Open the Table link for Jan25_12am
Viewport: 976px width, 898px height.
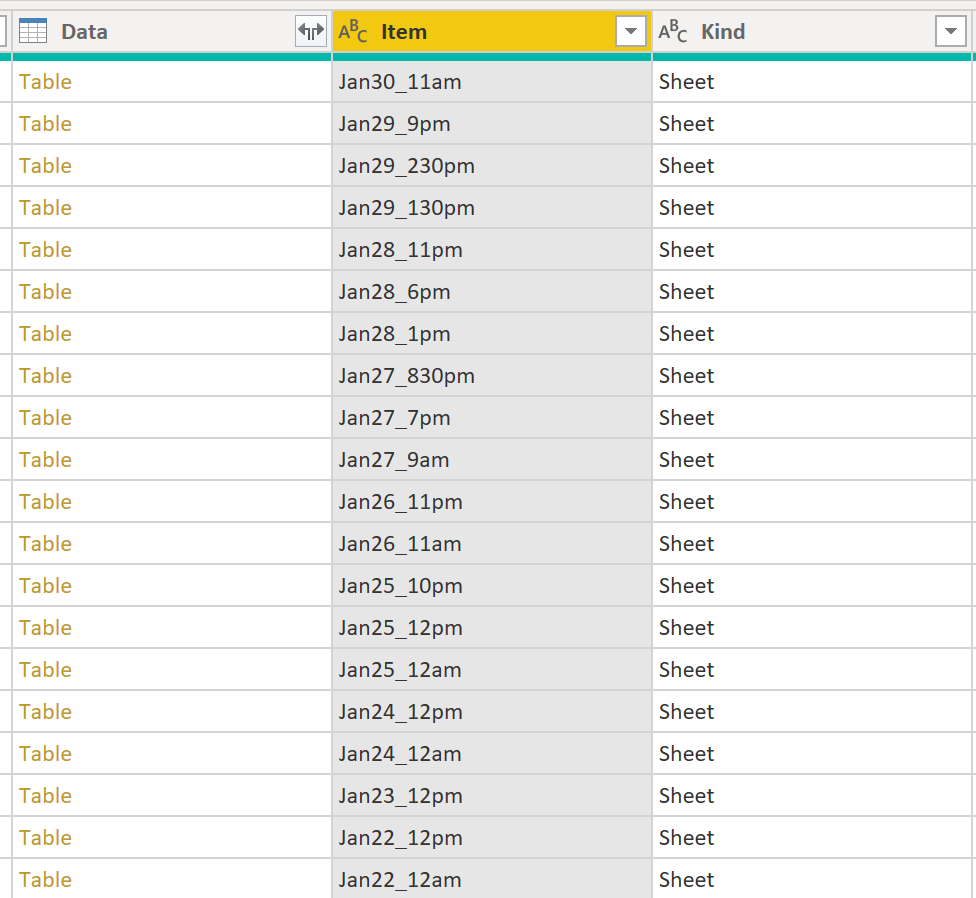45,670
